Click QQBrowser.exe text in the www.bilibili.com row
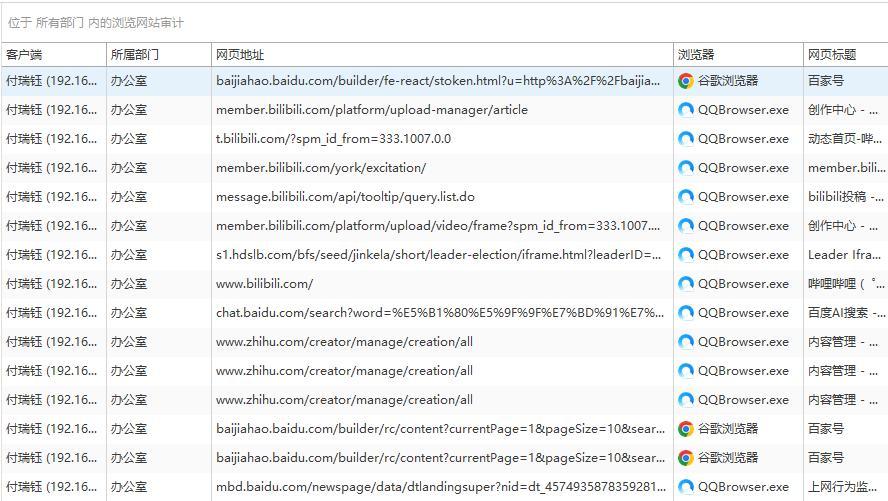The width and height of the screenshot is (888, 501). [x=743, y=284]
